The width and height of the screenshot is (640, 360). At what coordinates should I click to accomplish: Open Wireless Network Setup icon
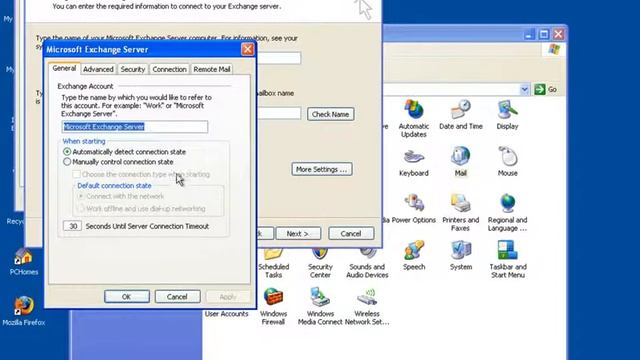(x=367, y=306)
